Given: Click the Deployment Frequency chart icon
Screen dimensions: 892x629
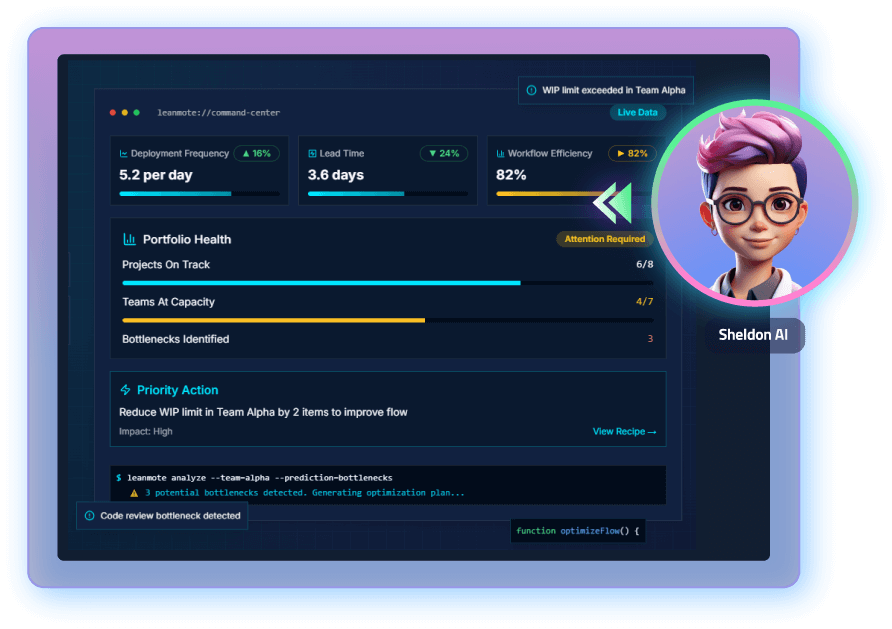Looking at the screenshot, I should tap(123, 154).
